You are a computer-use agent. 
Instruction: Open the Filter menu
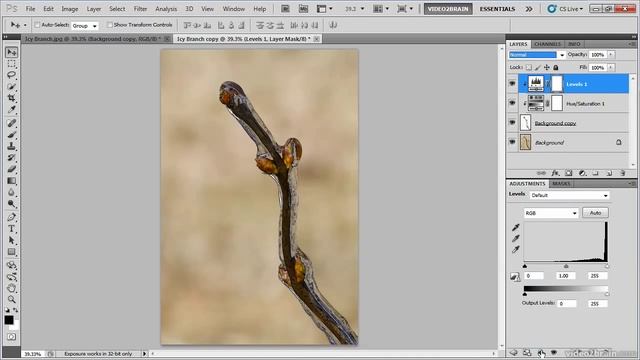[x=140, y=9]
